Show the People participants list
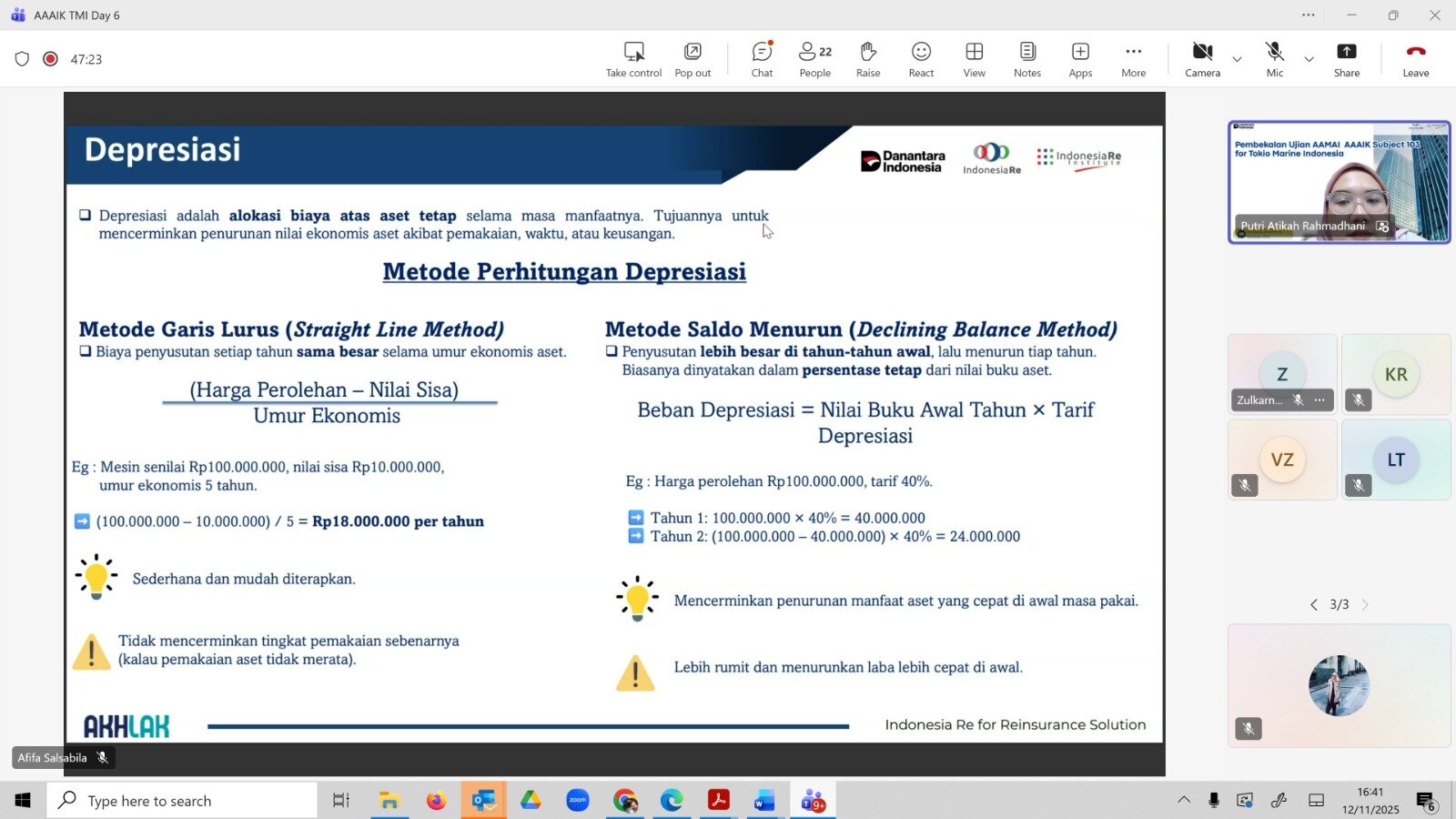The width and height of the screenshot is (1456, 819). 814,59
